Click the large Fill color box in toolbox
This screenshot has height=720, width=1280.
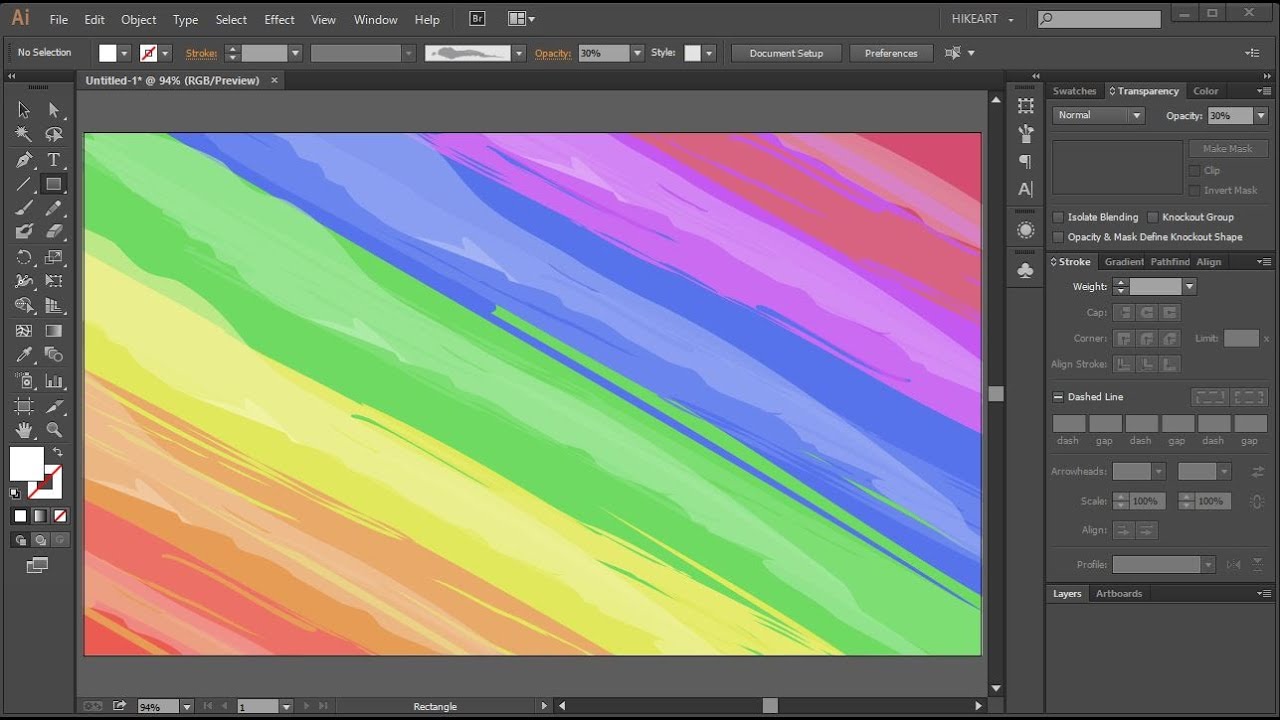coord(27,464)
